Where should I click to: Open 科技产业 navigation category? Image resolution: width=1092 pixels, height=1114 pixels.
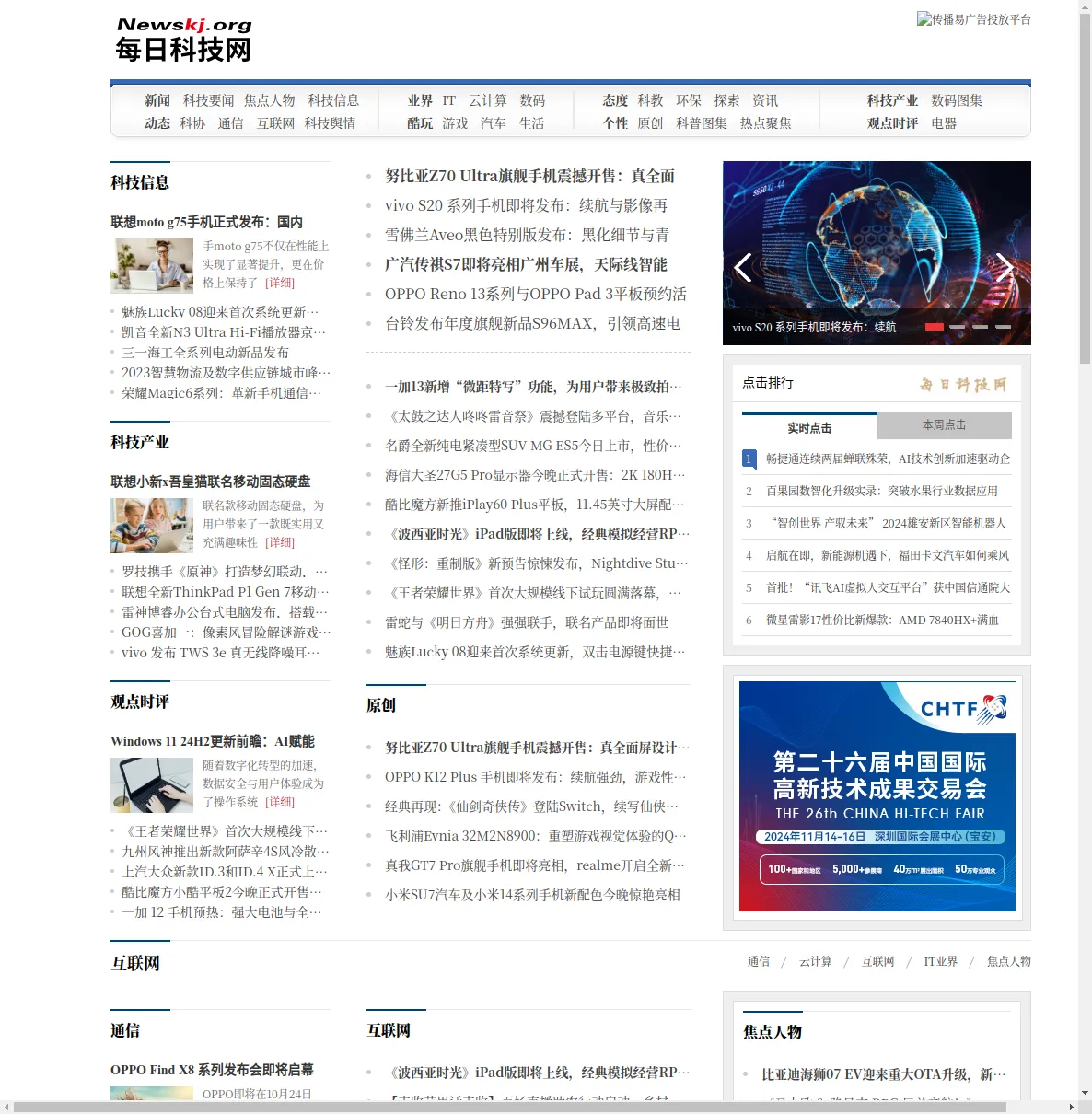click(x=893, y=100)
